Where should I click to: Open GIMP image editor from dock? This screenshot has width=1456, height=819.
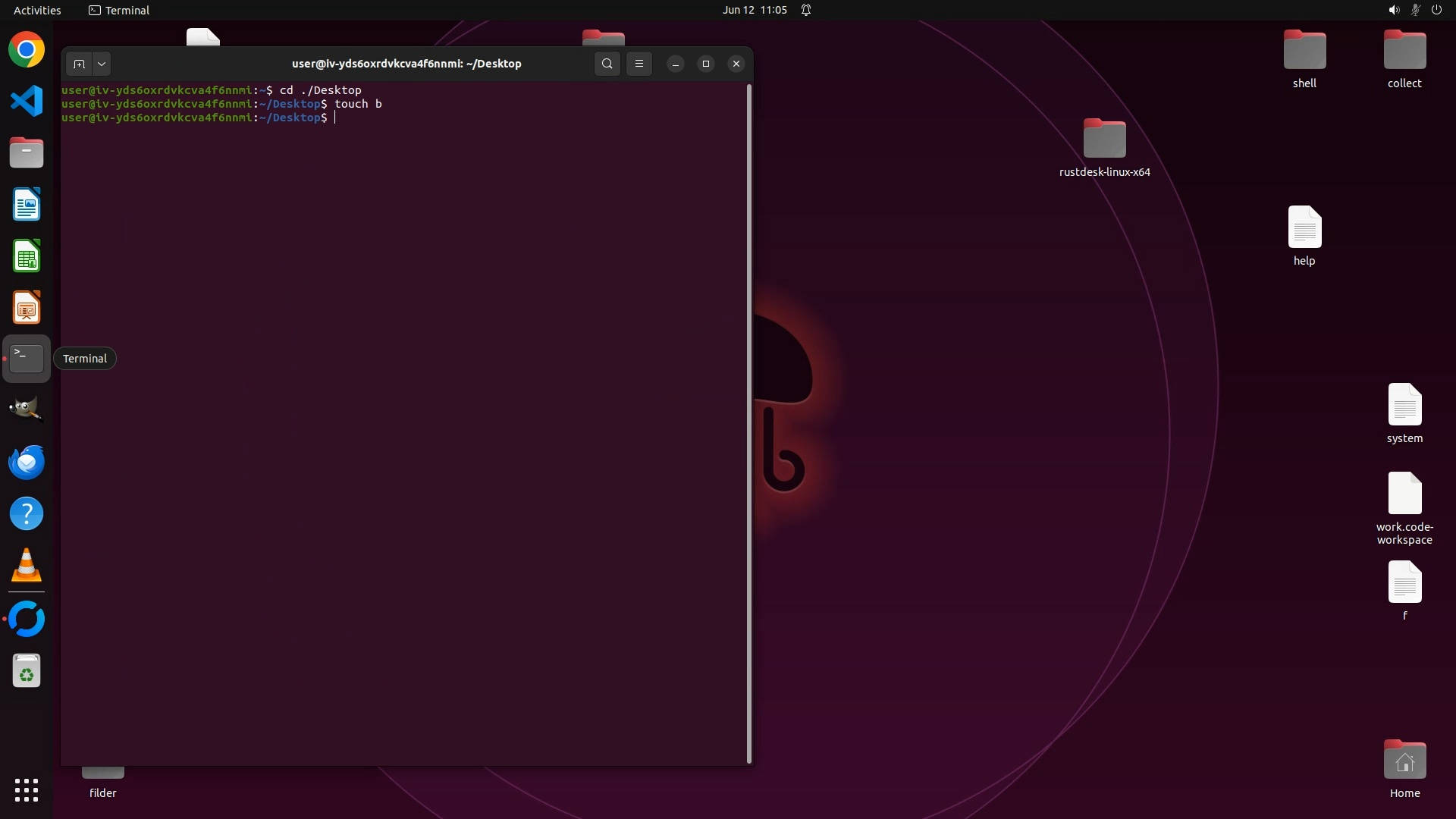(x=27, y=409)
